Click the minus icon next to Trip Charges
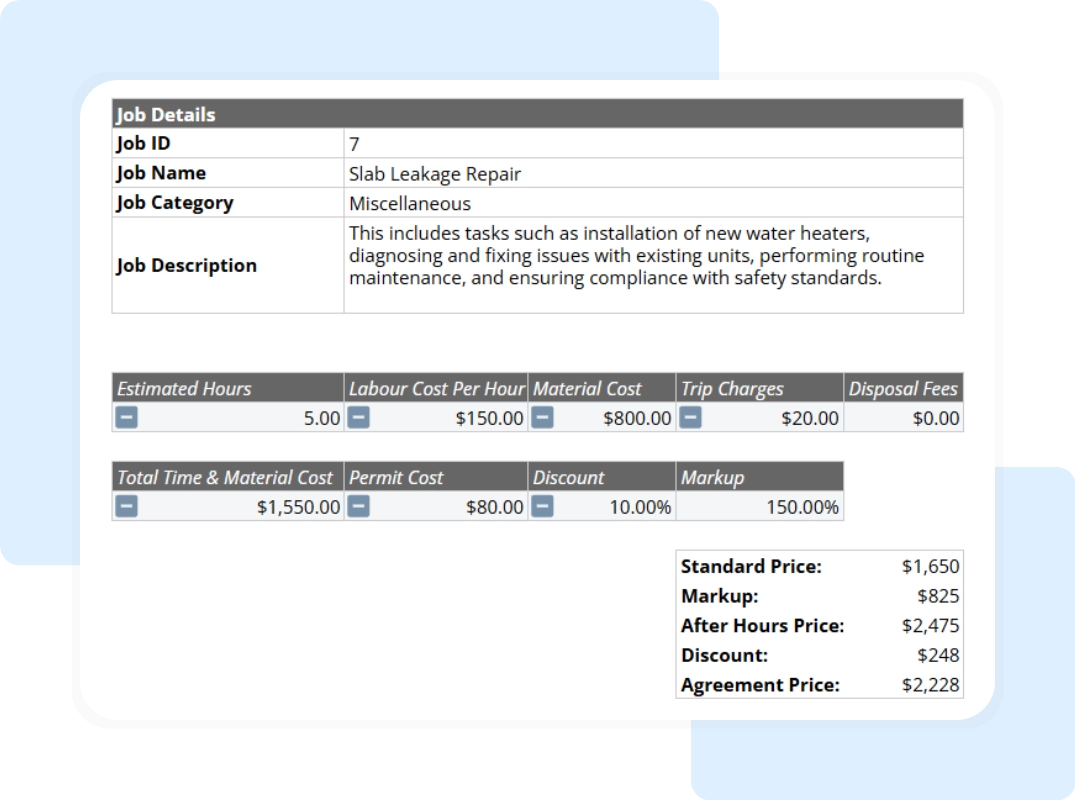The height and width of the screenshot is (800, 1075). pyautogui.click(x=689, y=418)
